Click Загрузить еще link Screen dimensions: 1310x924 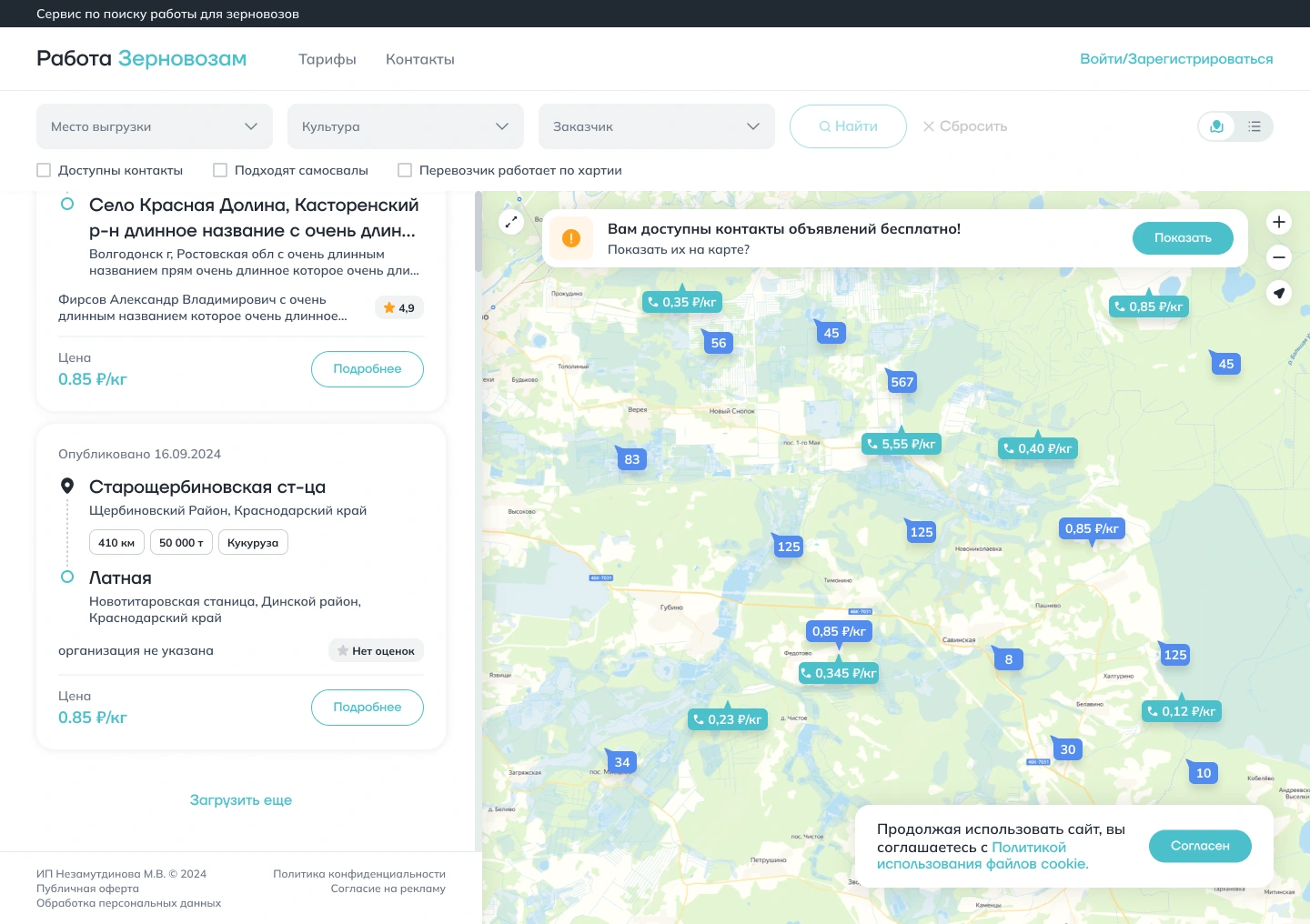241,800
